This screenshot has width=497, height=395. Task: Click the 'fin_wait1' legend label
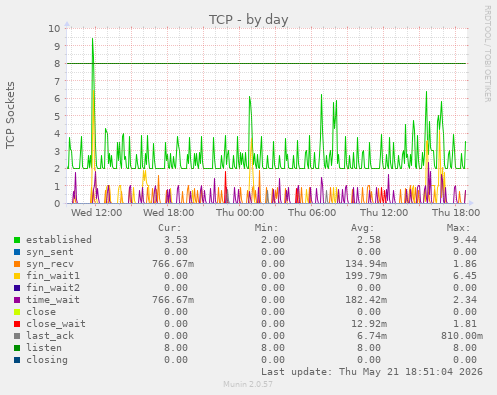(53, 276)
